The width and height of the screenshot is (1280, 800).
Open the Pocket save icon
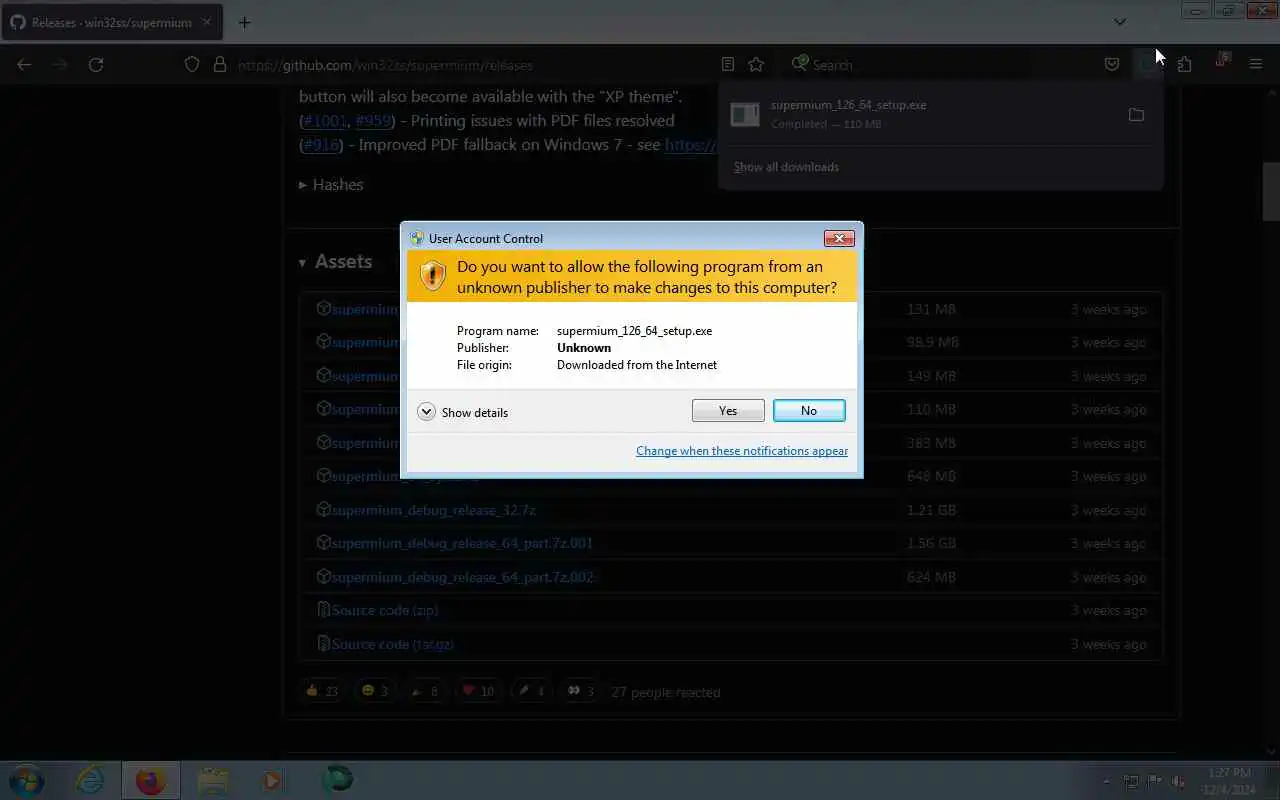point(1112,64)
